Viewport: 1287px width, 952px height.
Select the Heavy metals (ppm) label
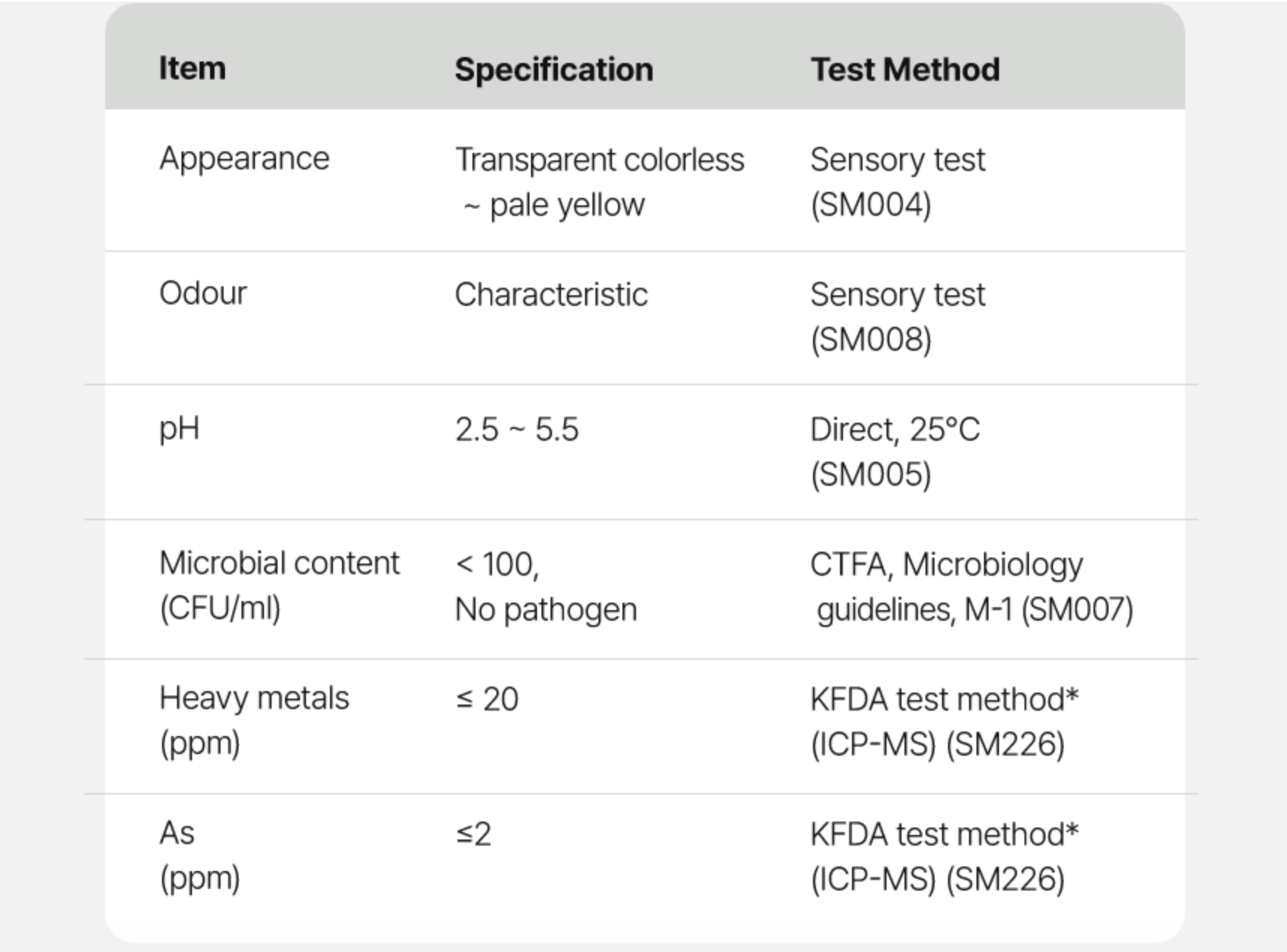coord(253,720)
